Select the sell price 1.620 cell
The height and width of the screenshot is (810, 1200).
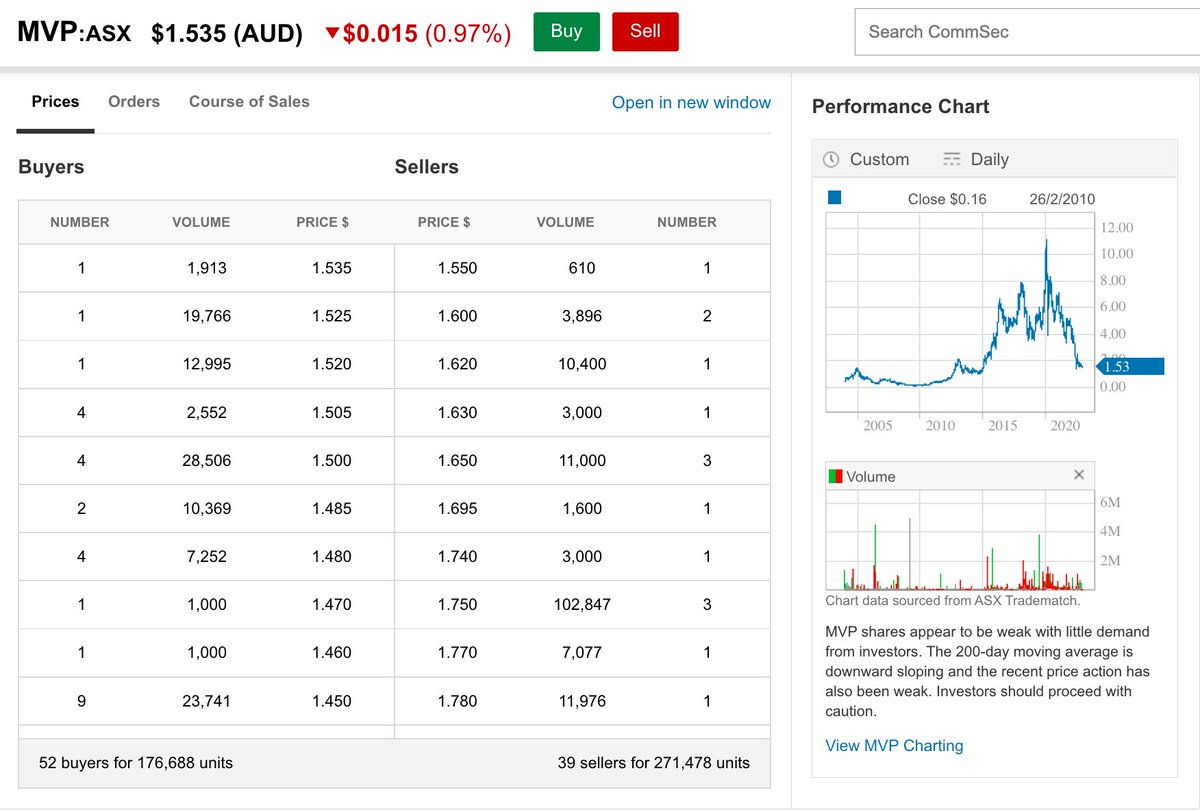point(457,364)
